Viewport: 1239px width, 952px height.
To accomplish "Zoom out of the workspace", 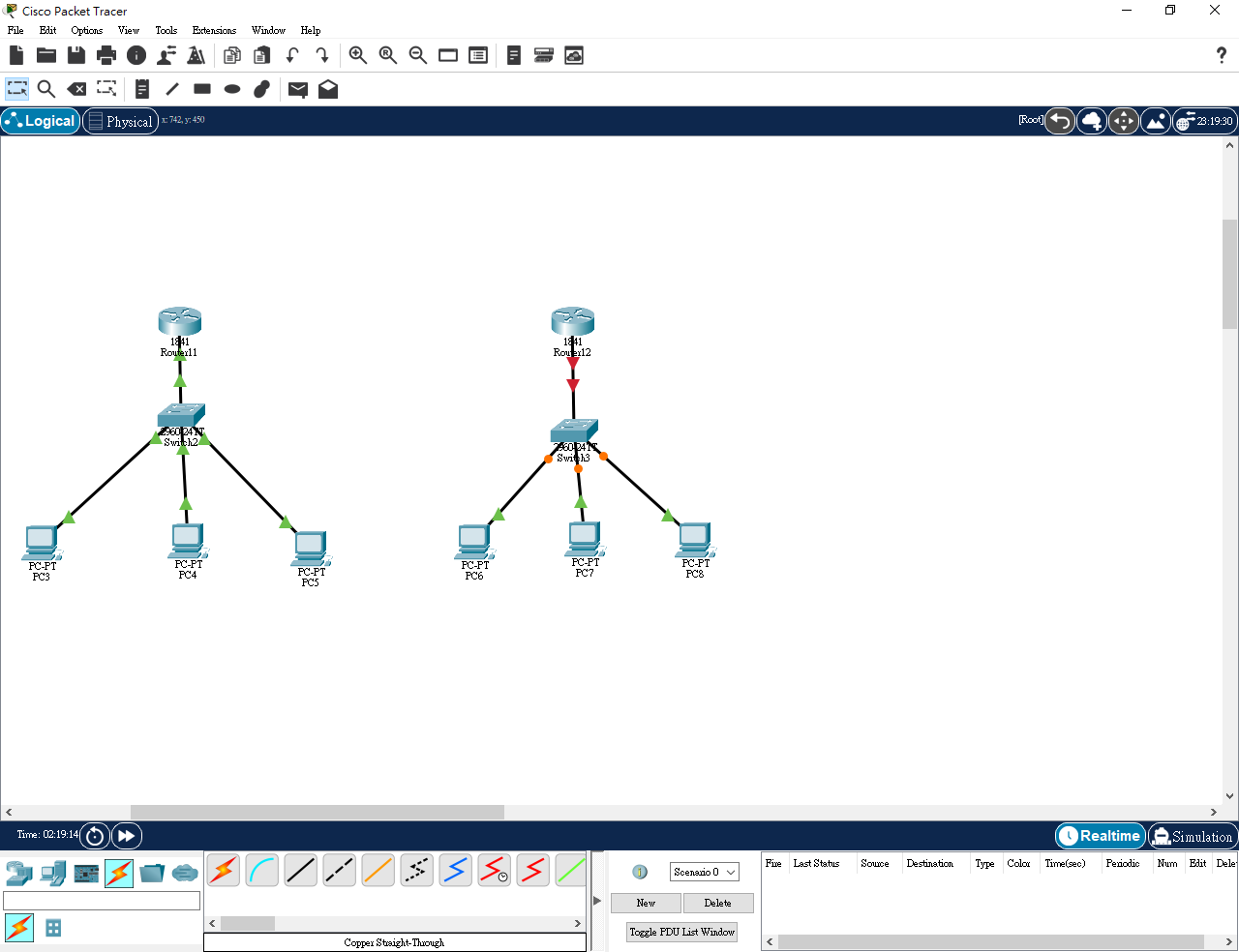I will 418,55.
